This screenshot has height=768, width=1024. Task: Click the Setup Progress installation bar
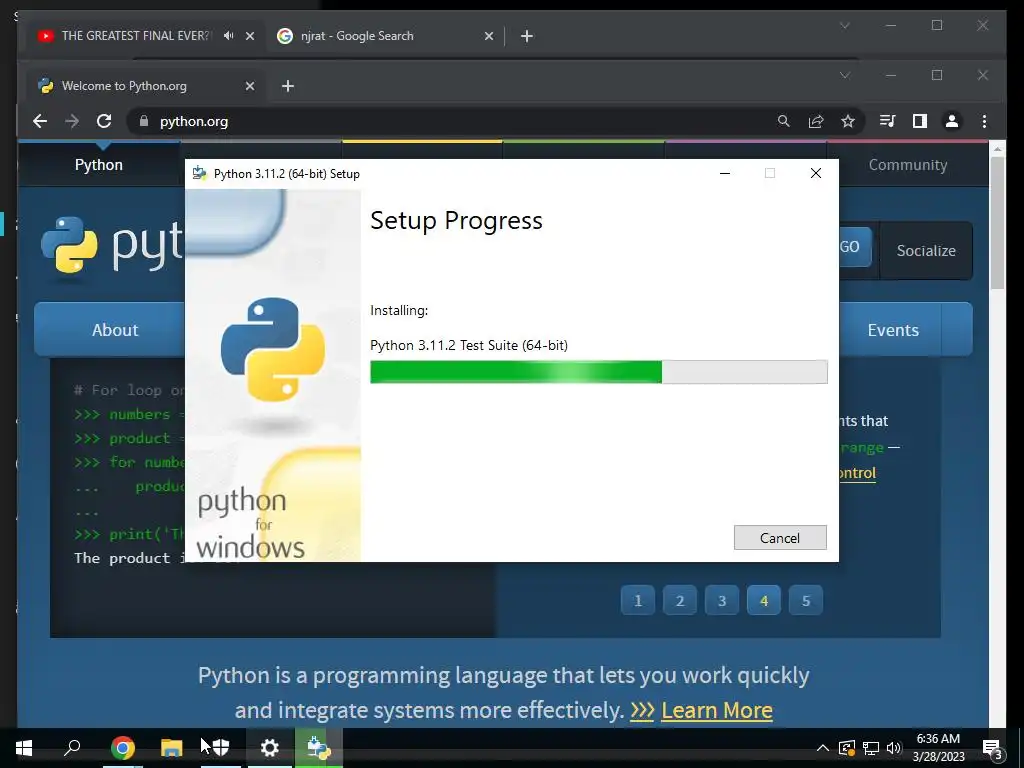598,372
